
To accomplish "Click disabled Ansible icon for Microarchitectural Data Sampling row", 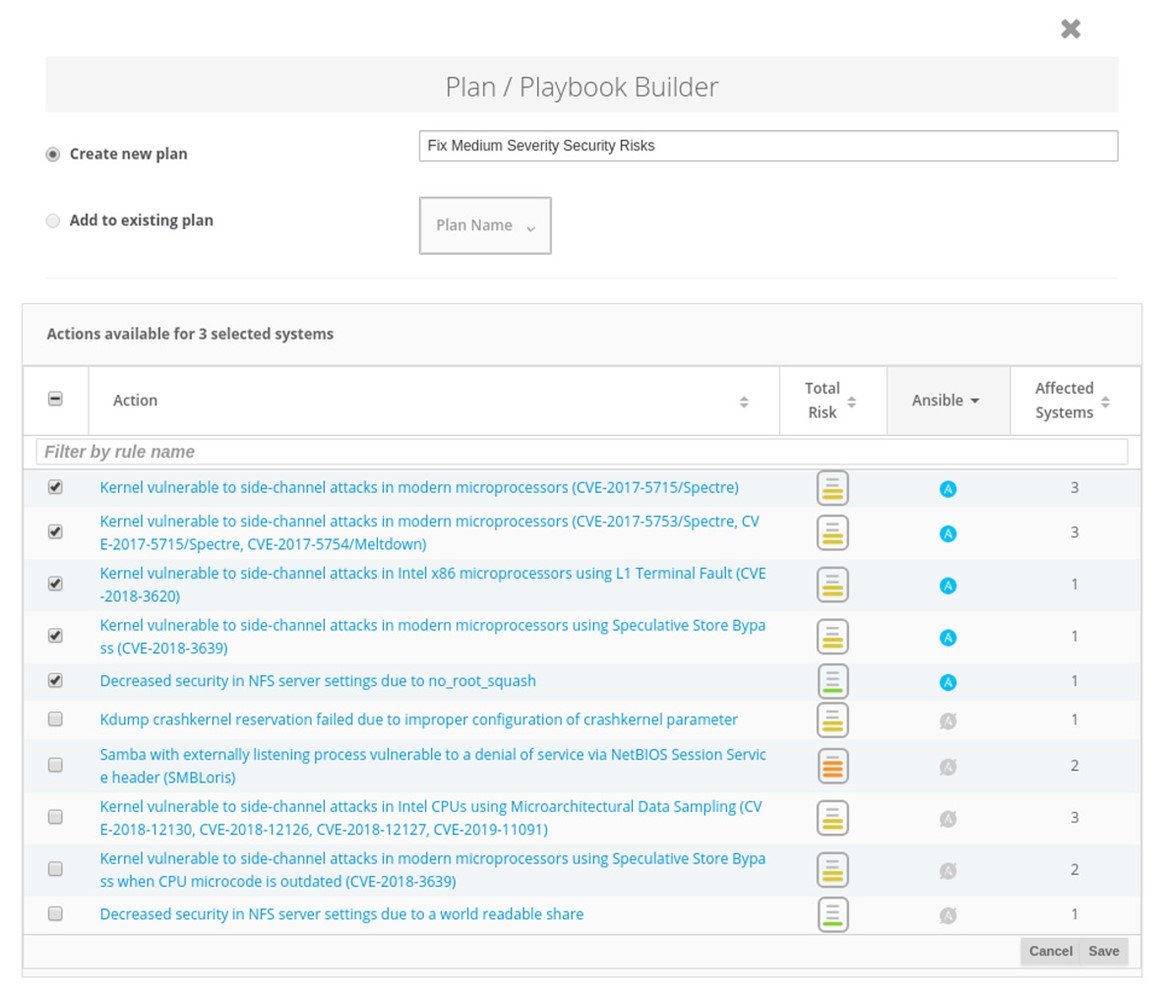I will (948, 818).
